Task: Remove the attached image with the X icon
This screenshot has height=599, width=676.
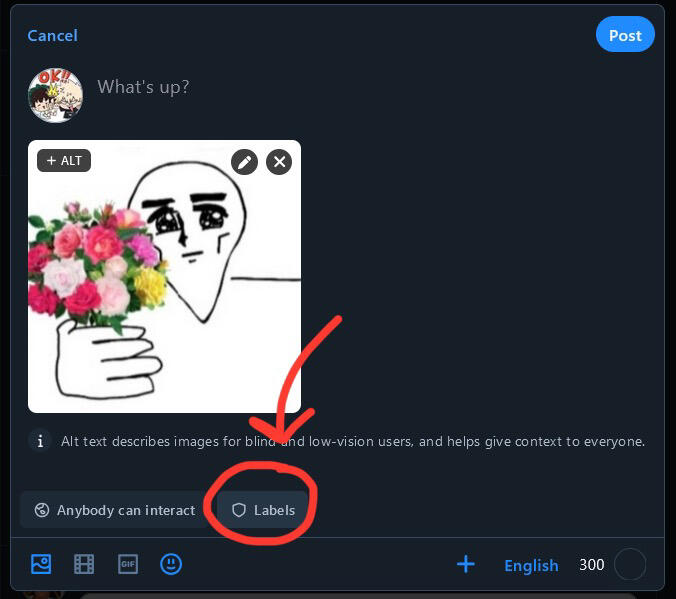Action: pos(279,161)
